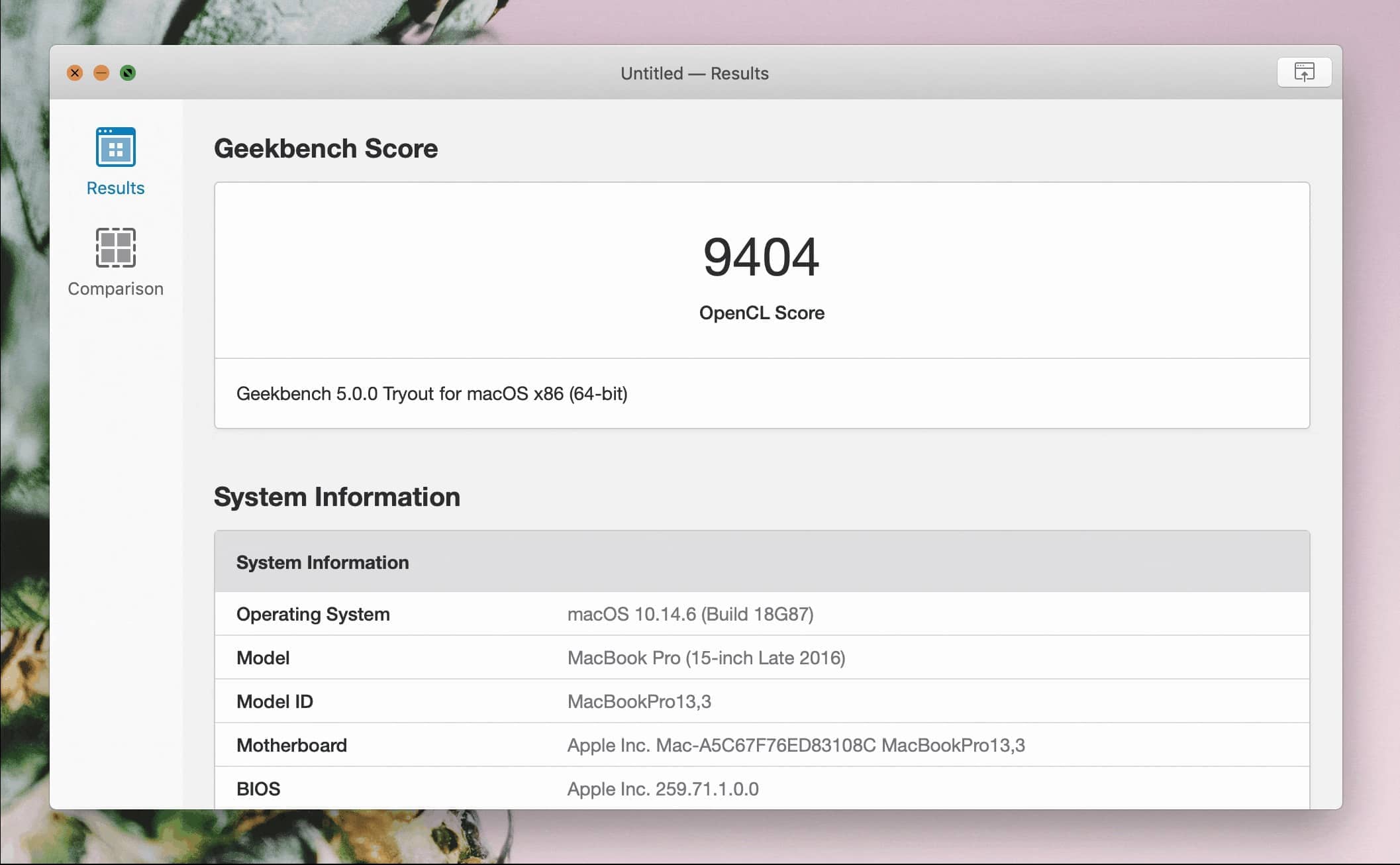The image size is (1400, 865).
Task: Enter fullscreen using the green button
Action: (x=128, y=73)
